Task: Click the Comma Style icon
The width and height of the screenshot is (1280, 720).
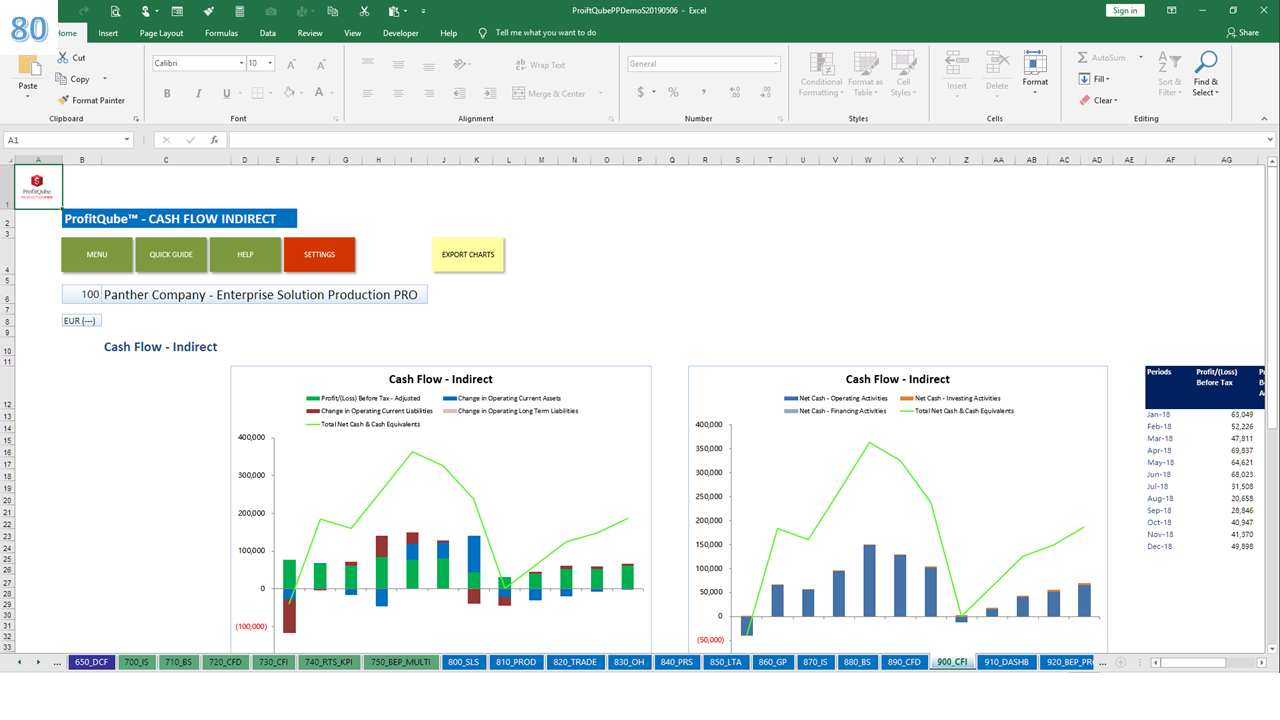Action: (703, 92)
